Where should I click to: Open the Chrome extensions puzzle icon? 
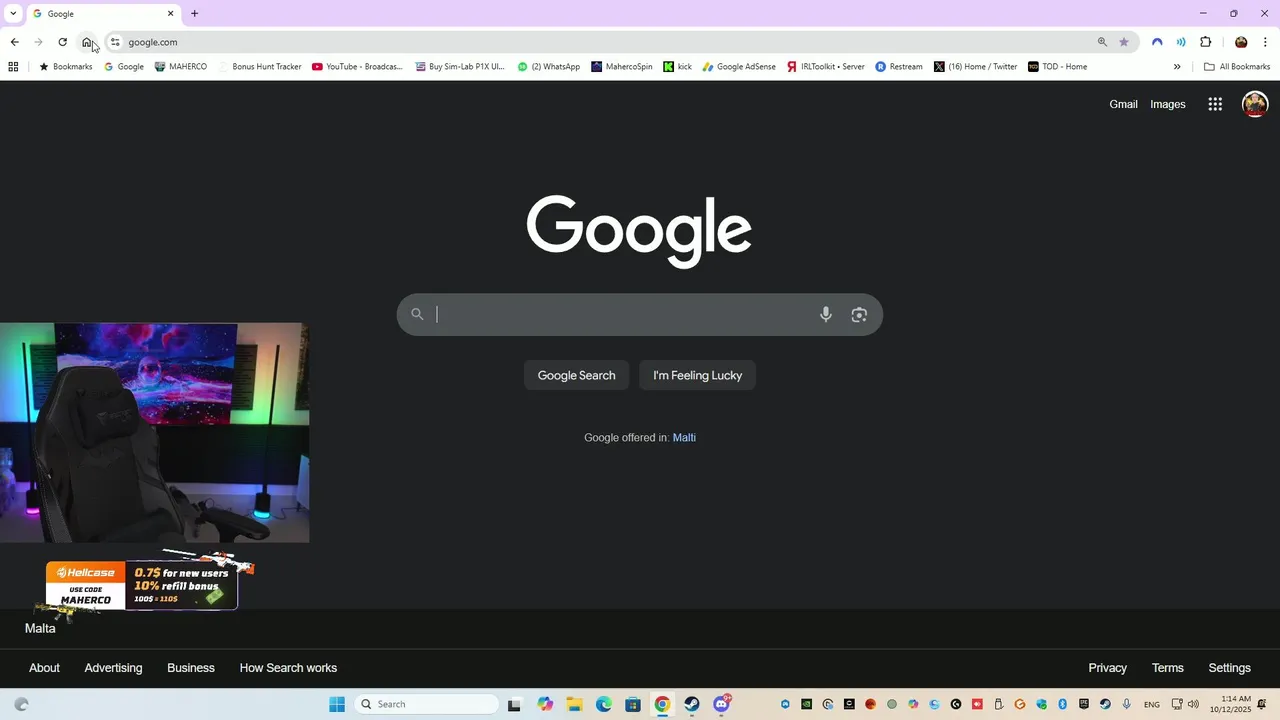pos(1205,42)
